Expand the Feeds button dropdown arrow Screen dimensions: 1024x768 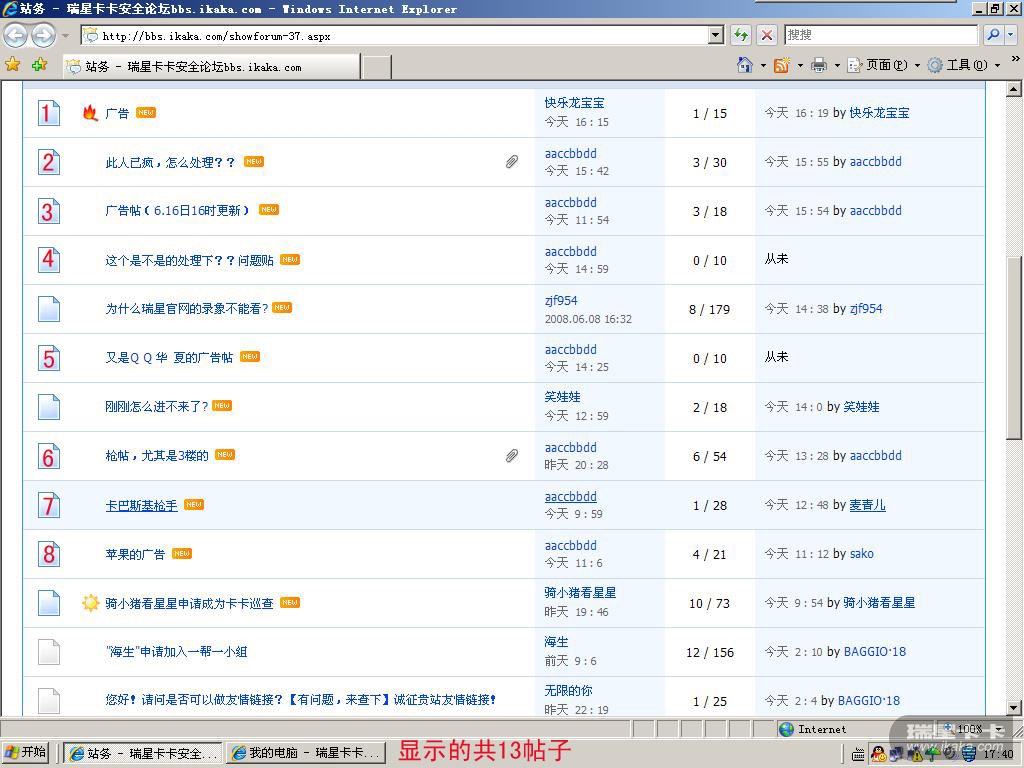tap(800, 65)
